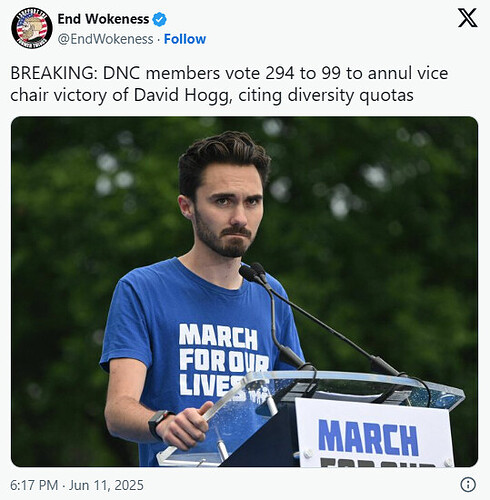Click the BREAKING: DNC members vote text line
The width and height of the screenshot is (490, 500).
(229, 73)
